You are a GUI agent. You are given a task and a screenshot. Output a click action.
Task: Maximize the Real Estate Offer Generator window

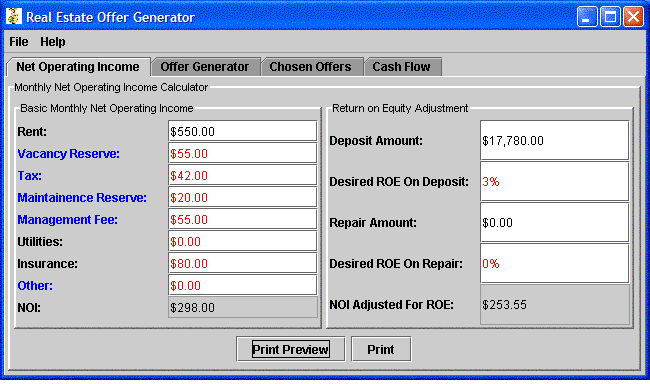pyautogui.click(x=610, y=17)
